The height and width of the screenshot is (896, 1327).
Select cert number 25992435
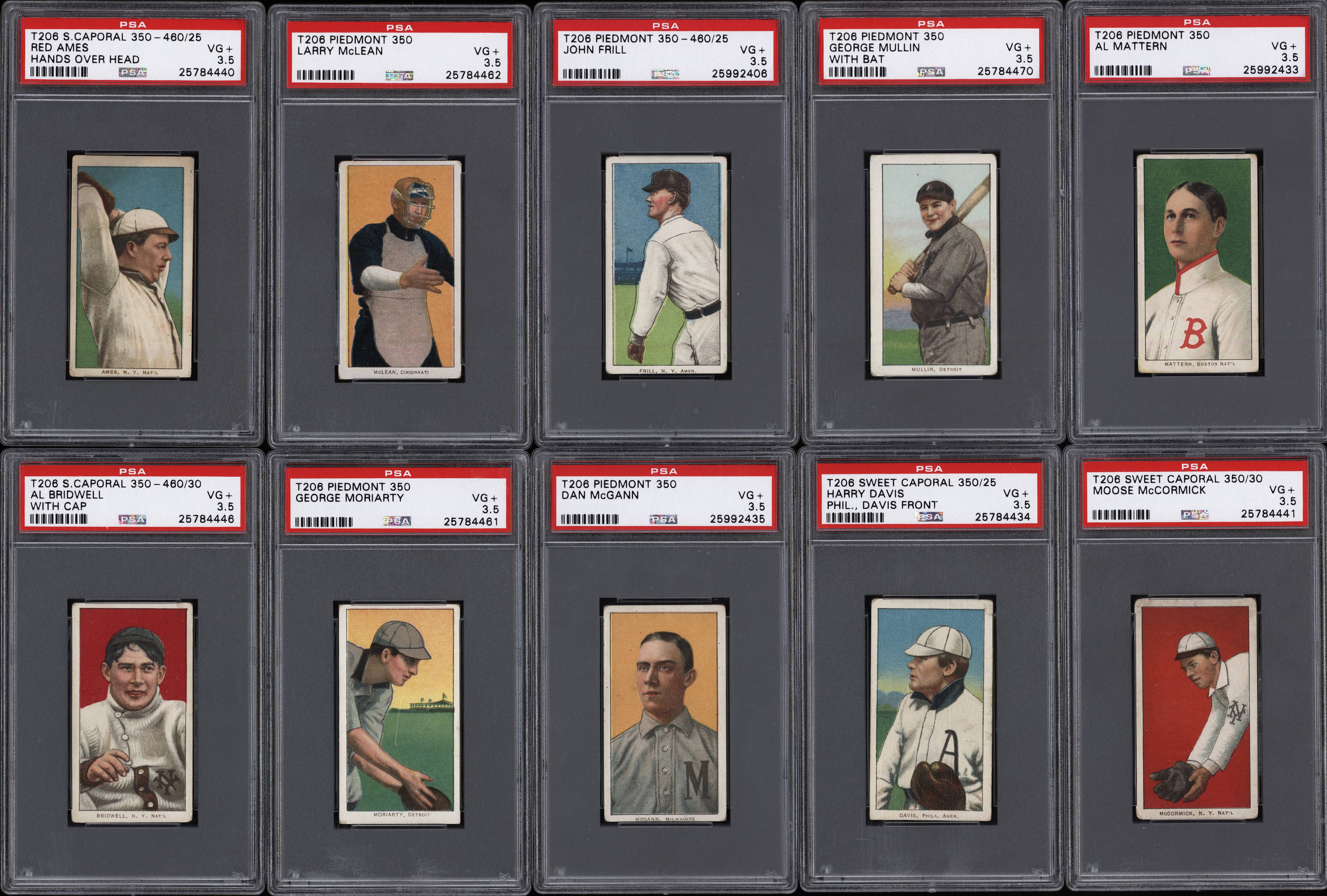point(737,519)
